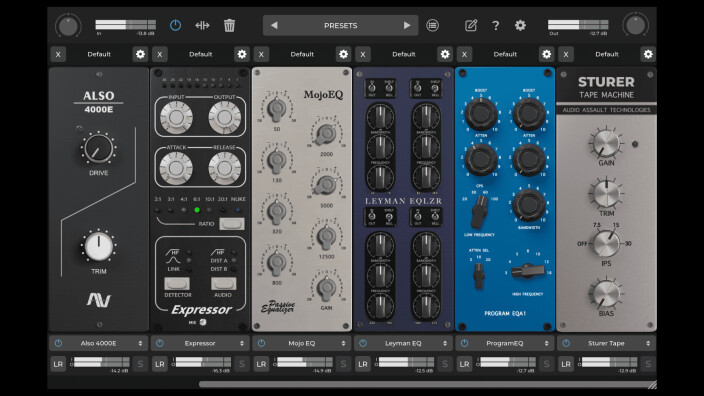704x396 pixels.
Task: Solo the Also 4000E slot with S
Action: point(141,364)
